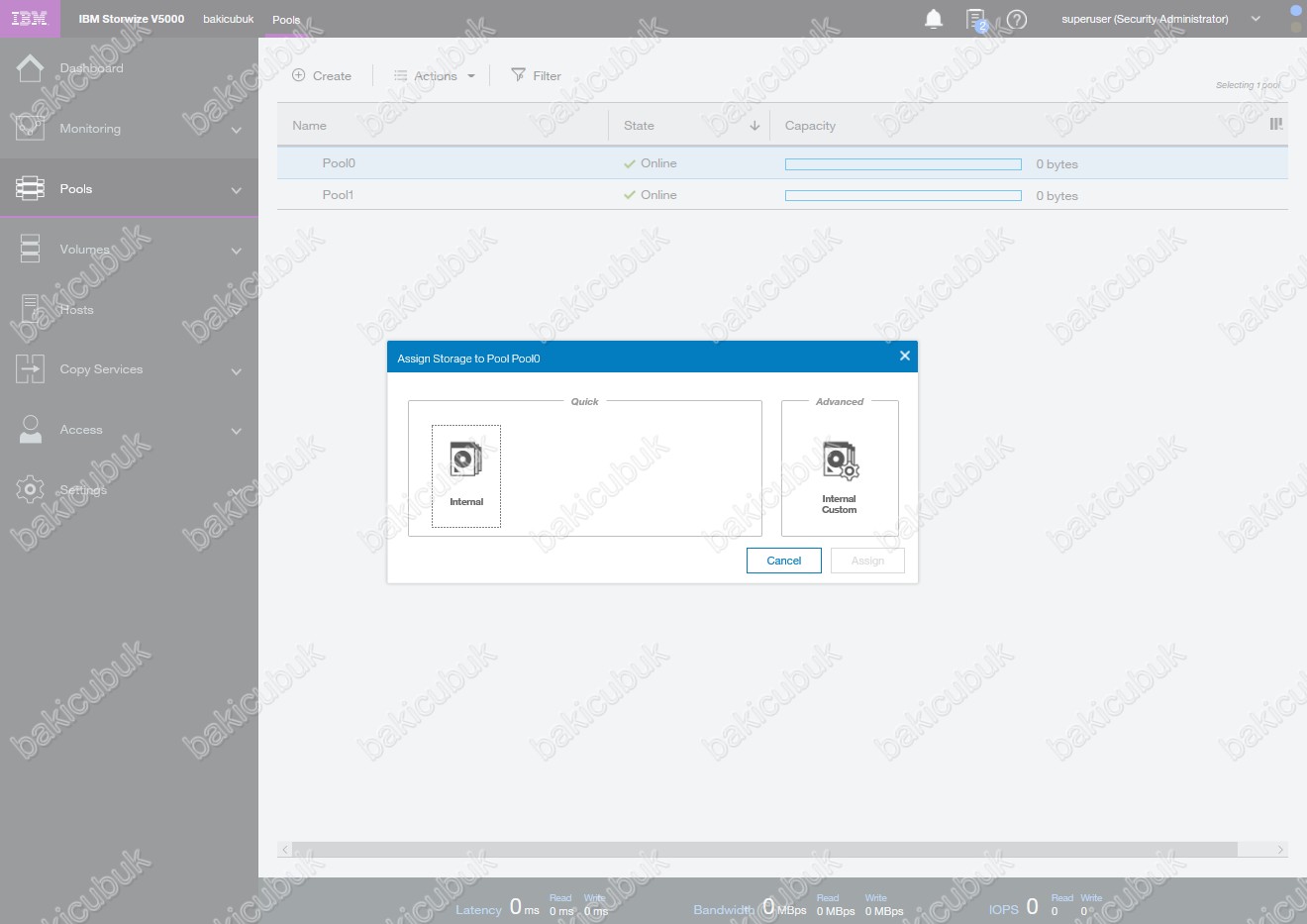Click the Cancel button

click(x=784, y=561)
